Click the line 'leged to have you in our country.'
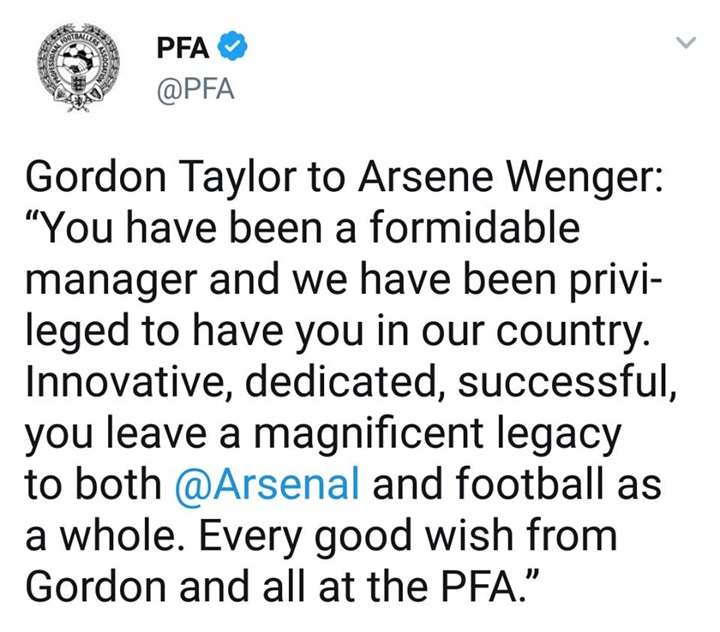Viewport: 720px width, 632px height. 338,332
